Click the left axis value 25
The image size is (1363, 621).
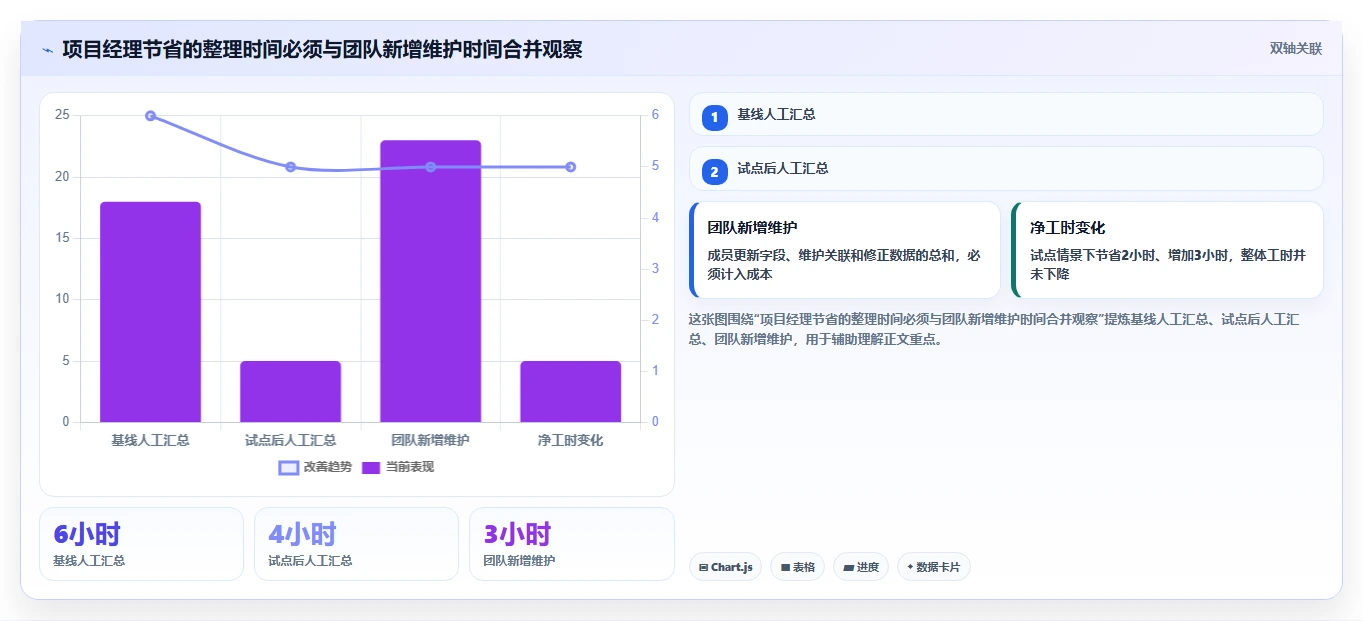tap(62, 115)
